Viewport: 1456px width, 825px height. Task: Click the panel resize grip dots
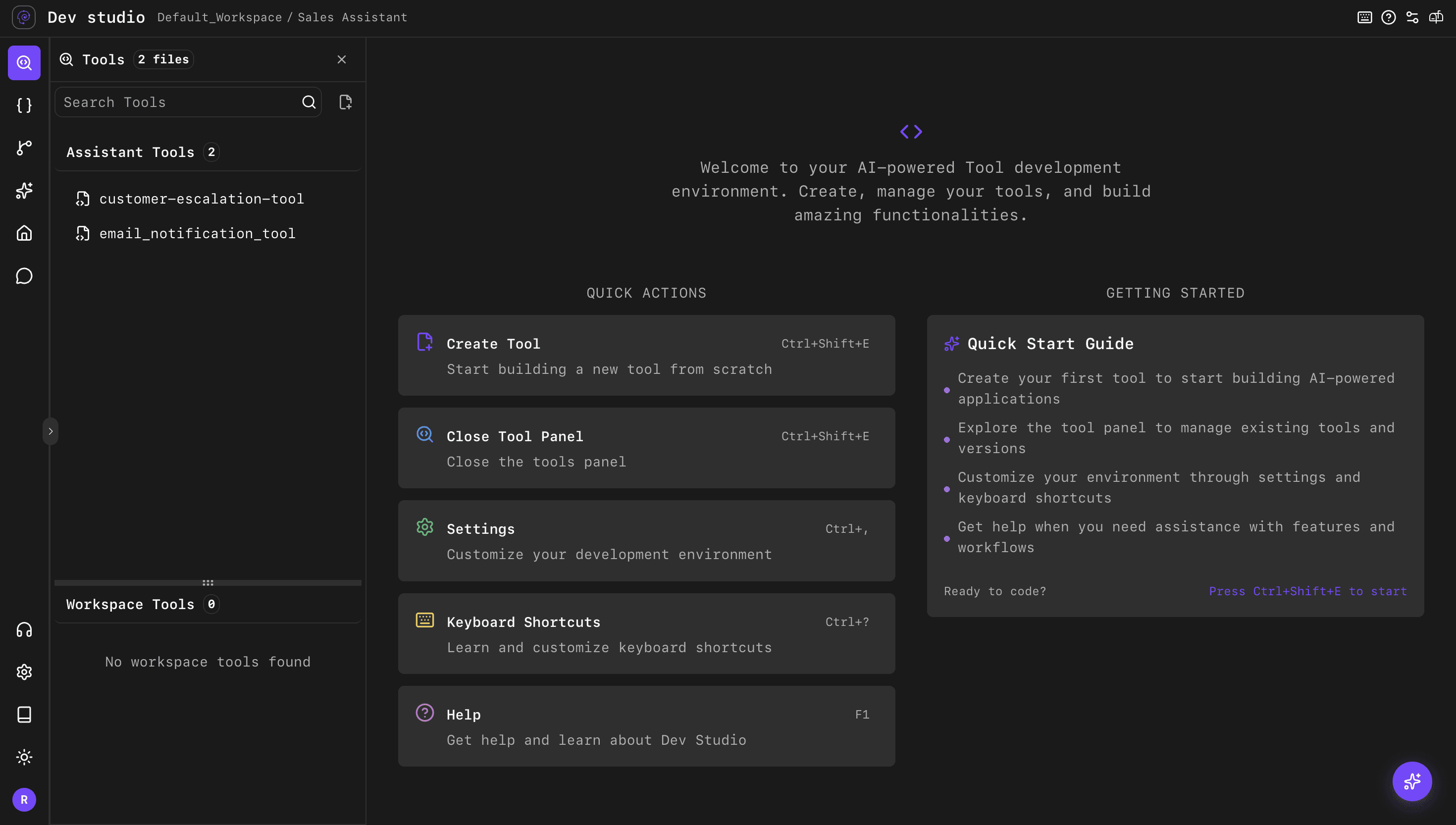point(208,582)
